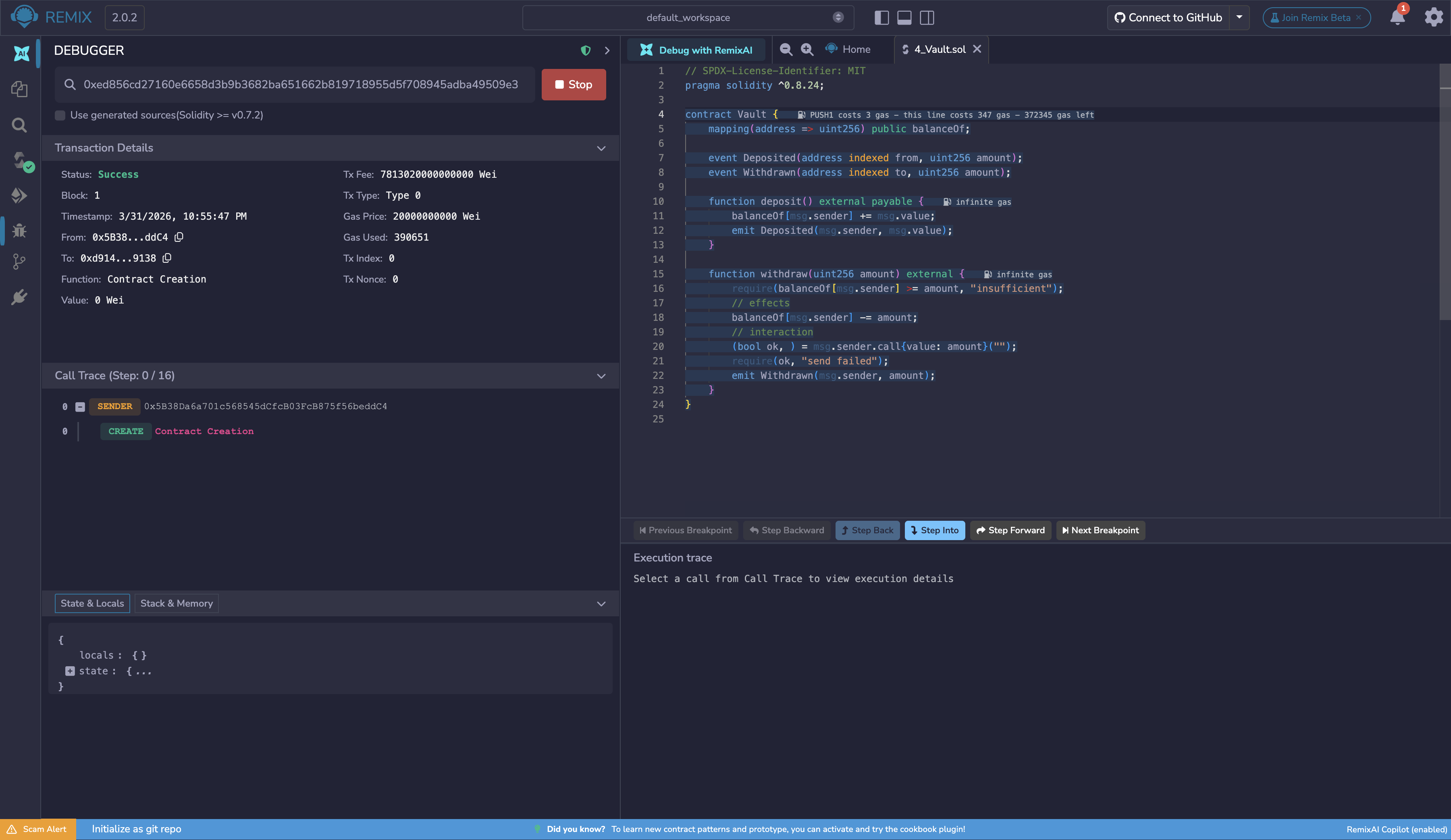
Task: Zoom out the editor font
Action: [786, 50]
